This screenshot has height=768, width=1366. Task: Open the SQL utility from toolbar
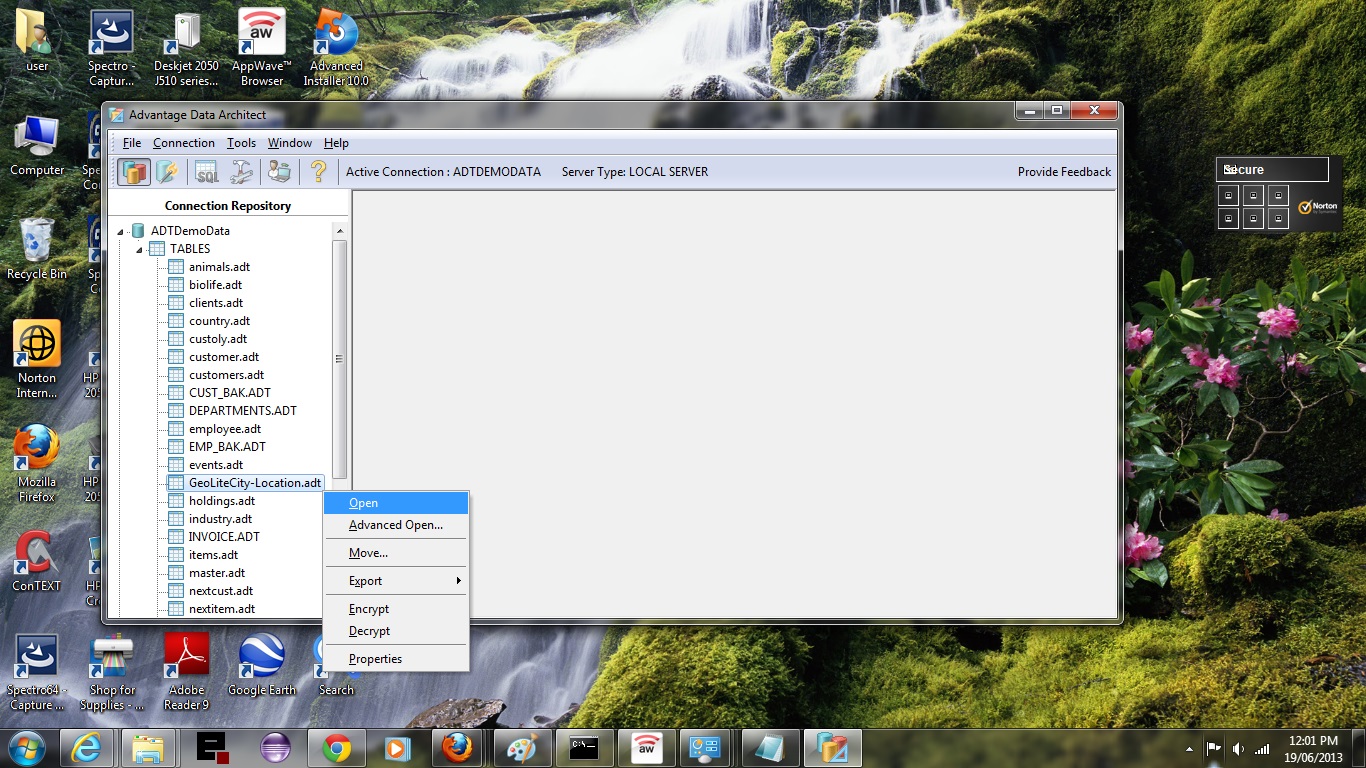pyautogui.click(x=207, y=172)
